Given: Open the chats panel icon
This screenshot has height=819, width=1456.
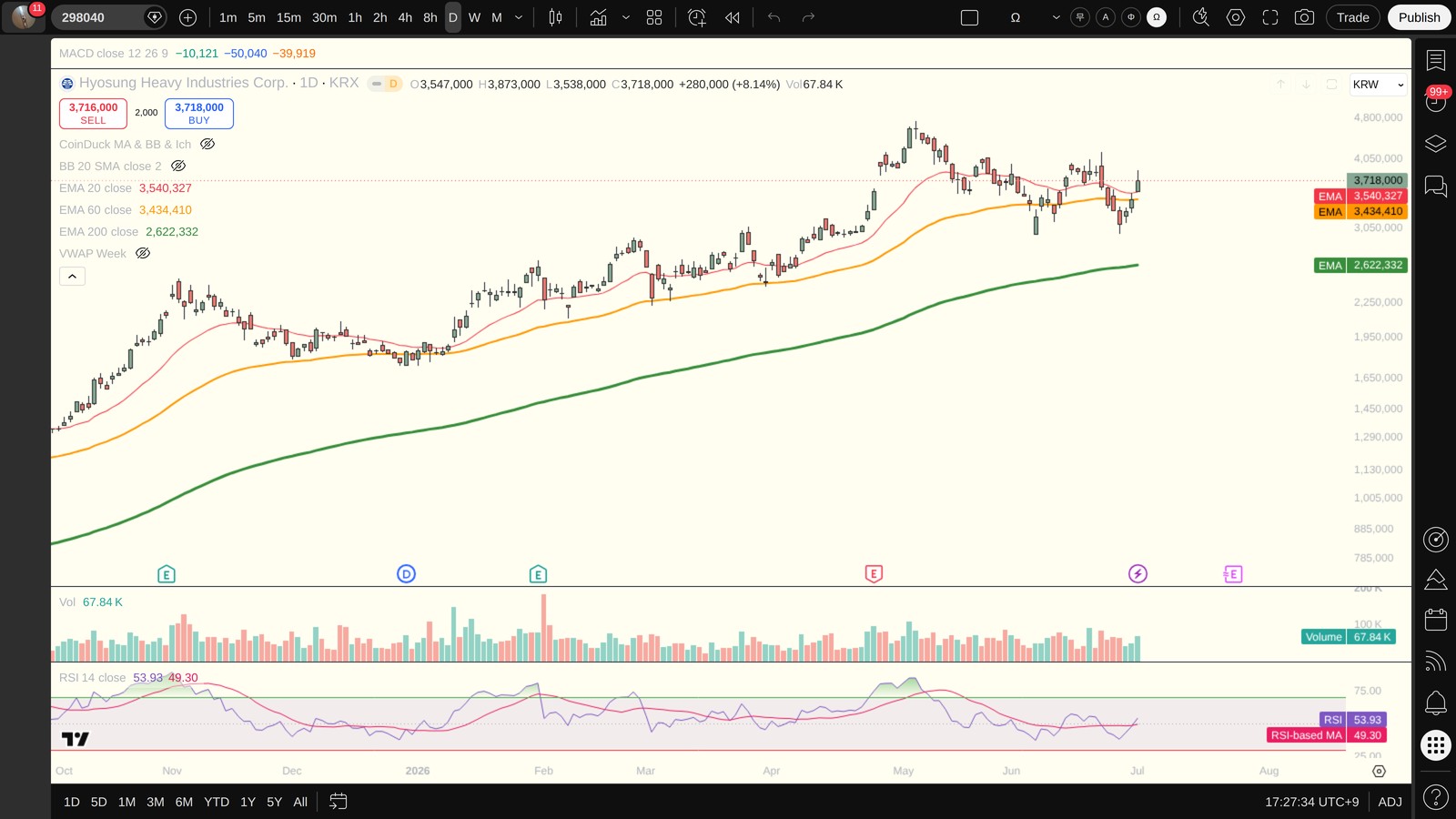Looking at the screenshot, I should pos(1436,187).
